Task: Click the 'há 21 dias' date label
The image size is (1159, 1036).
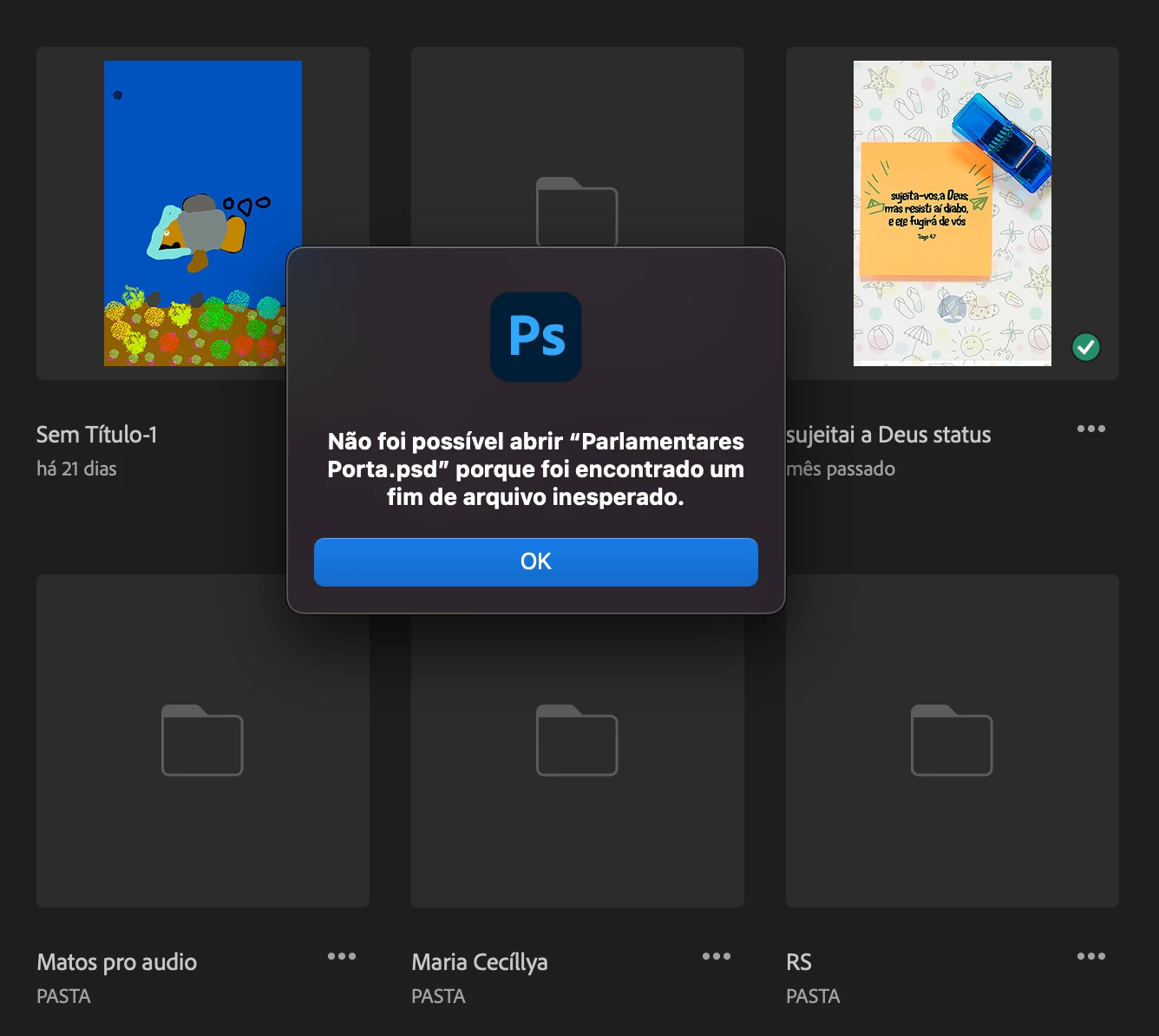Action: 76,469
